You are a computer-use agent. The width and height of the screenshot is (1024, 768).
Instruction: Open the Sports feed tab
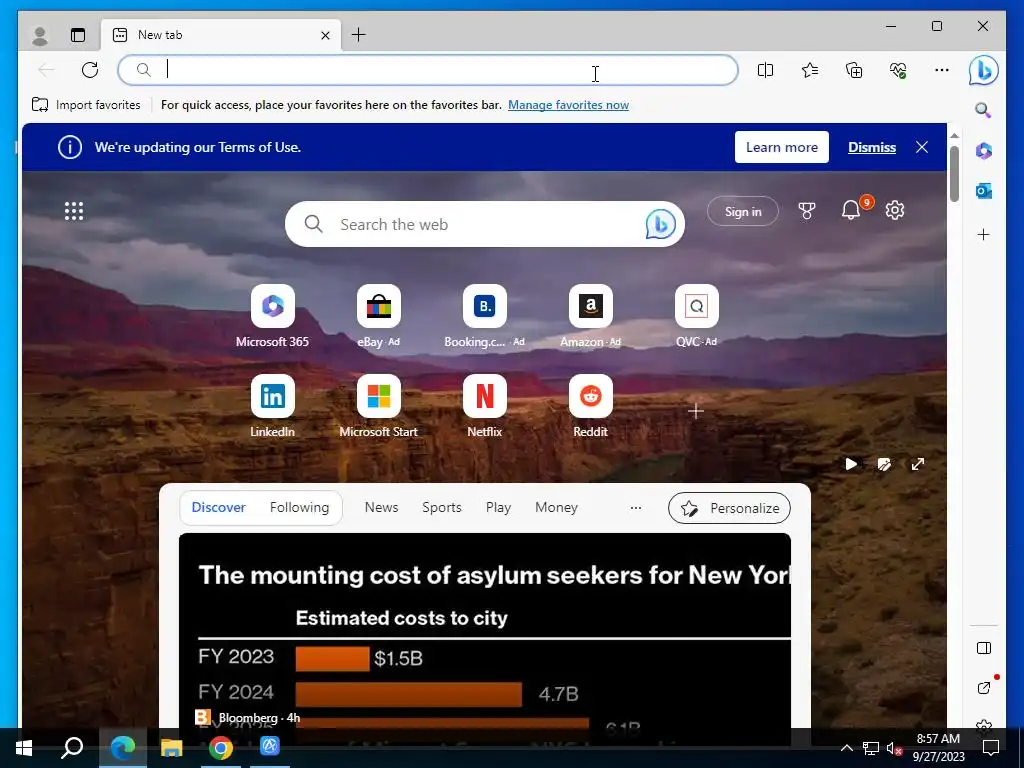(x=441, y=507)
